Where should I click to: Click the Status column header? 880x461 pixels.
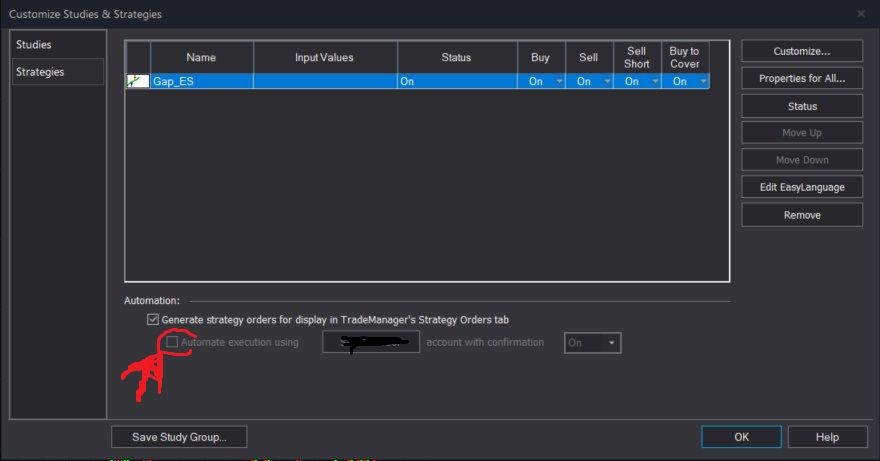pos(457,57)
